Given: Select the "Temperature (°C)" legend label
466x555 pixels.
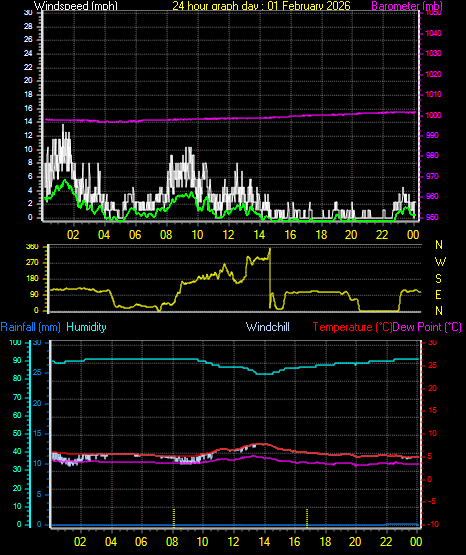Looking at the screenshot, I should [352, 327].
